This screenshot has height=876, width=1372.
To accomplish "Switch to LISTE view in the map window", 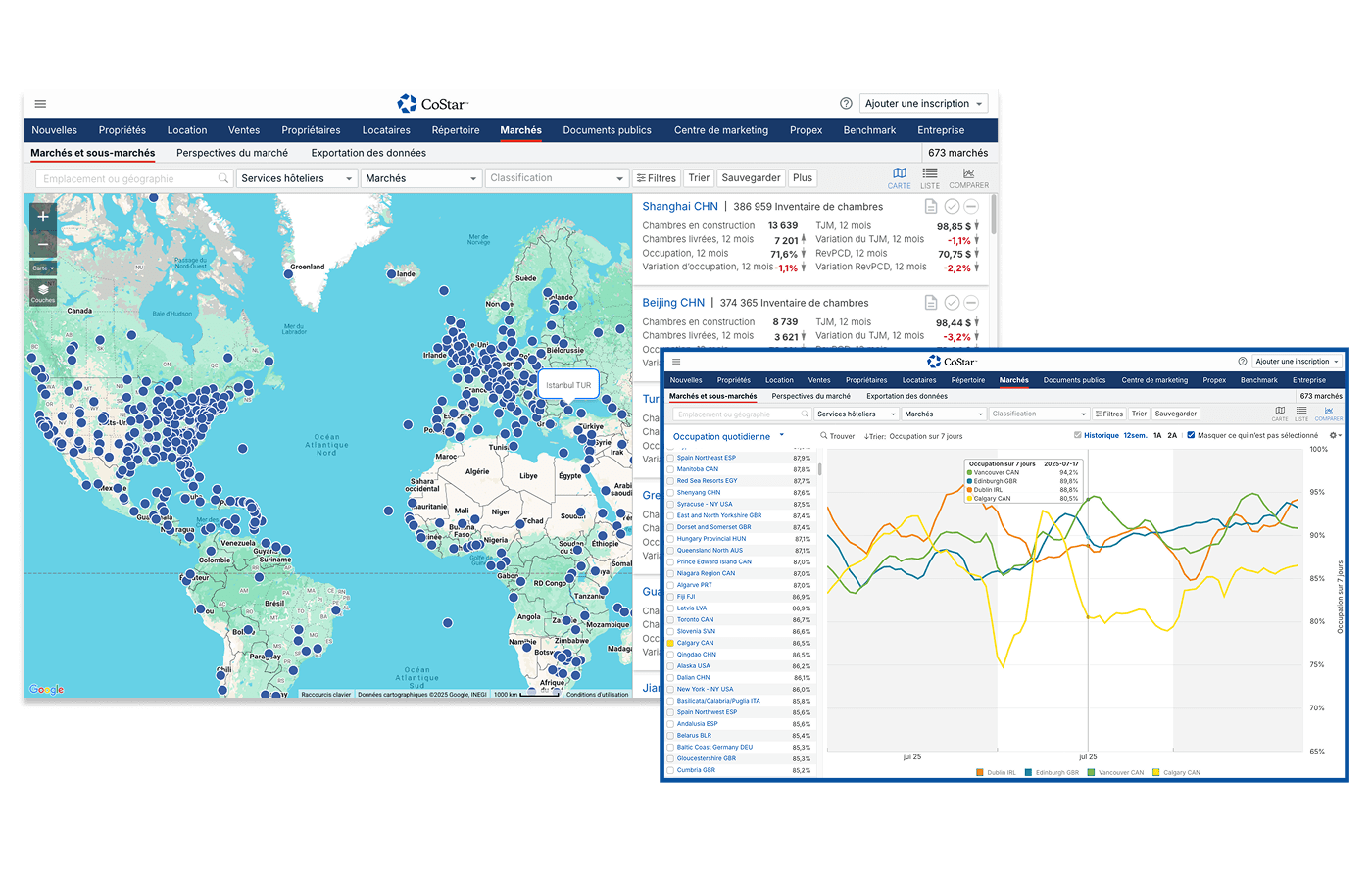I will [x=929, y=177].
